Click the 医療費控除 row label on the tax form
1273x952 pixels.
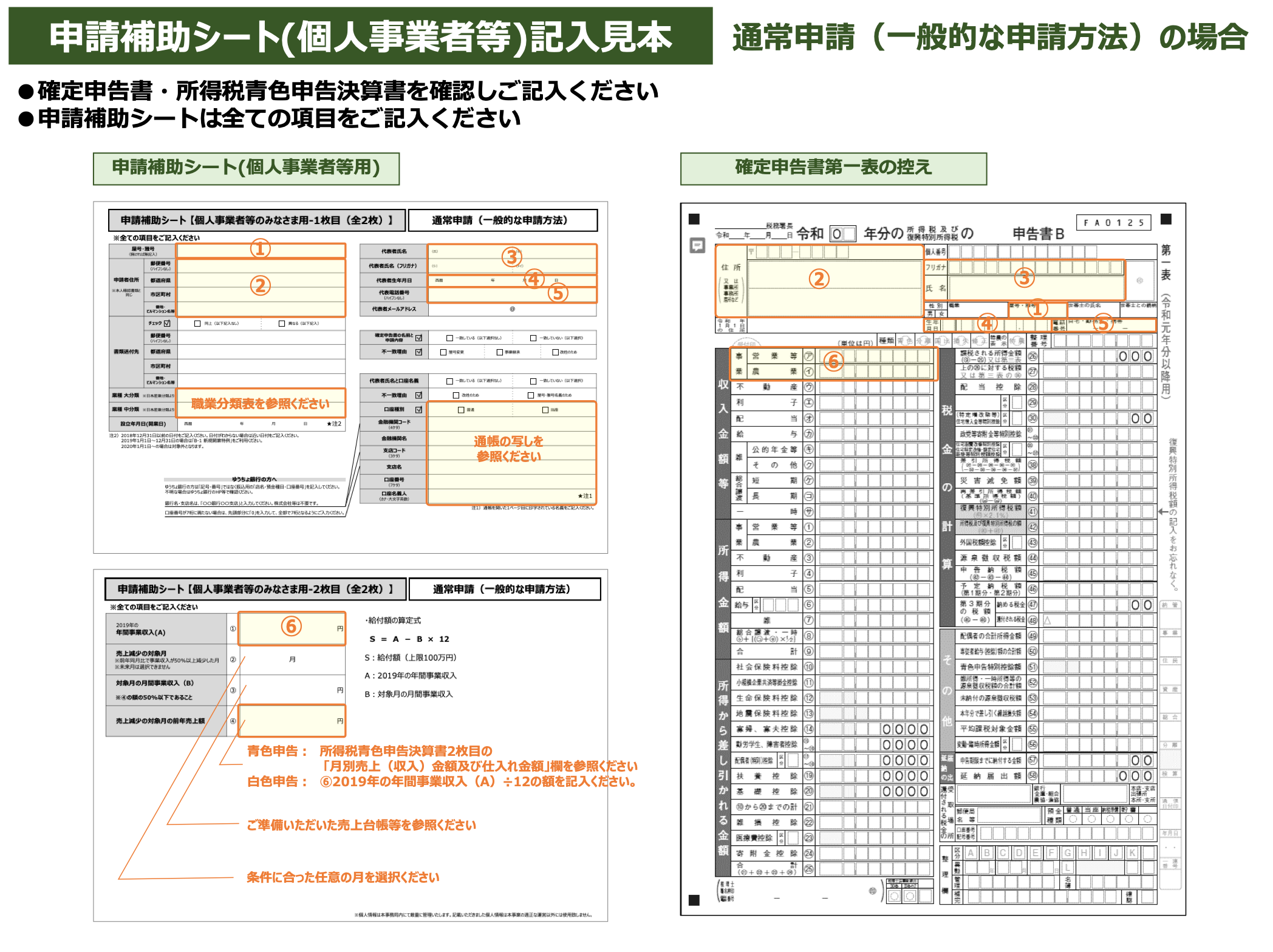pos(754,838)
